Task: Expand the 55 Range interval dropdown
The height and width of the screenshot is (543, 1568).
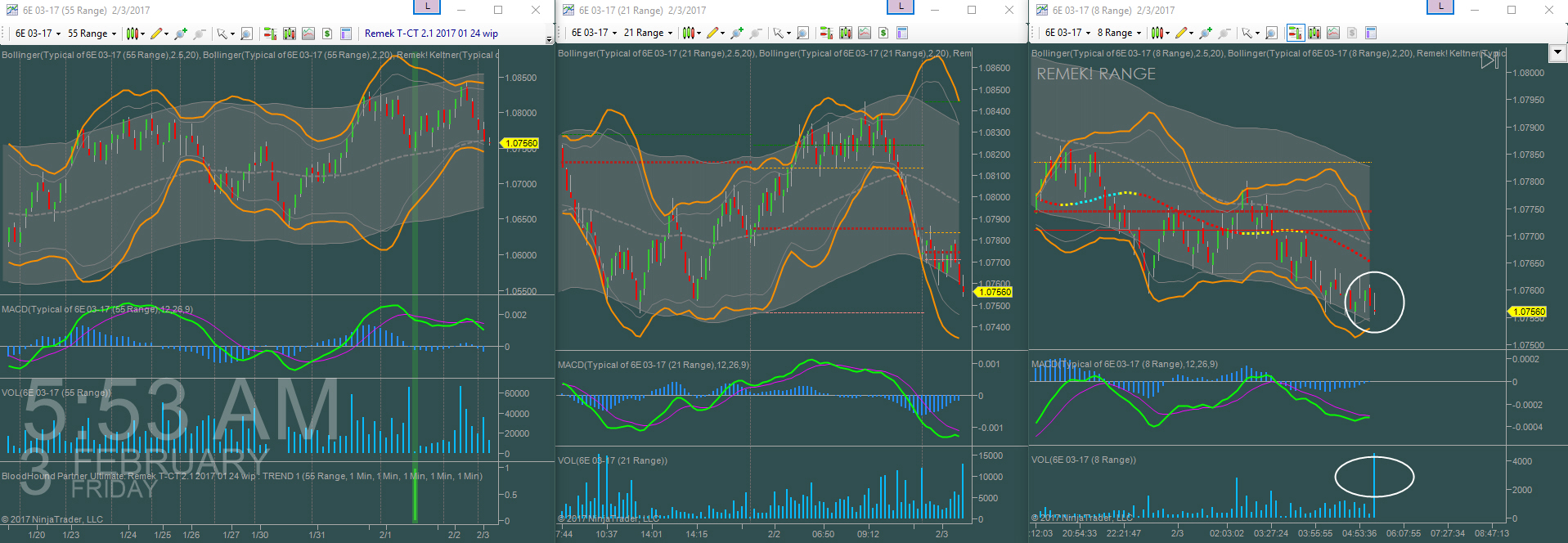Action: coord(114,34)
